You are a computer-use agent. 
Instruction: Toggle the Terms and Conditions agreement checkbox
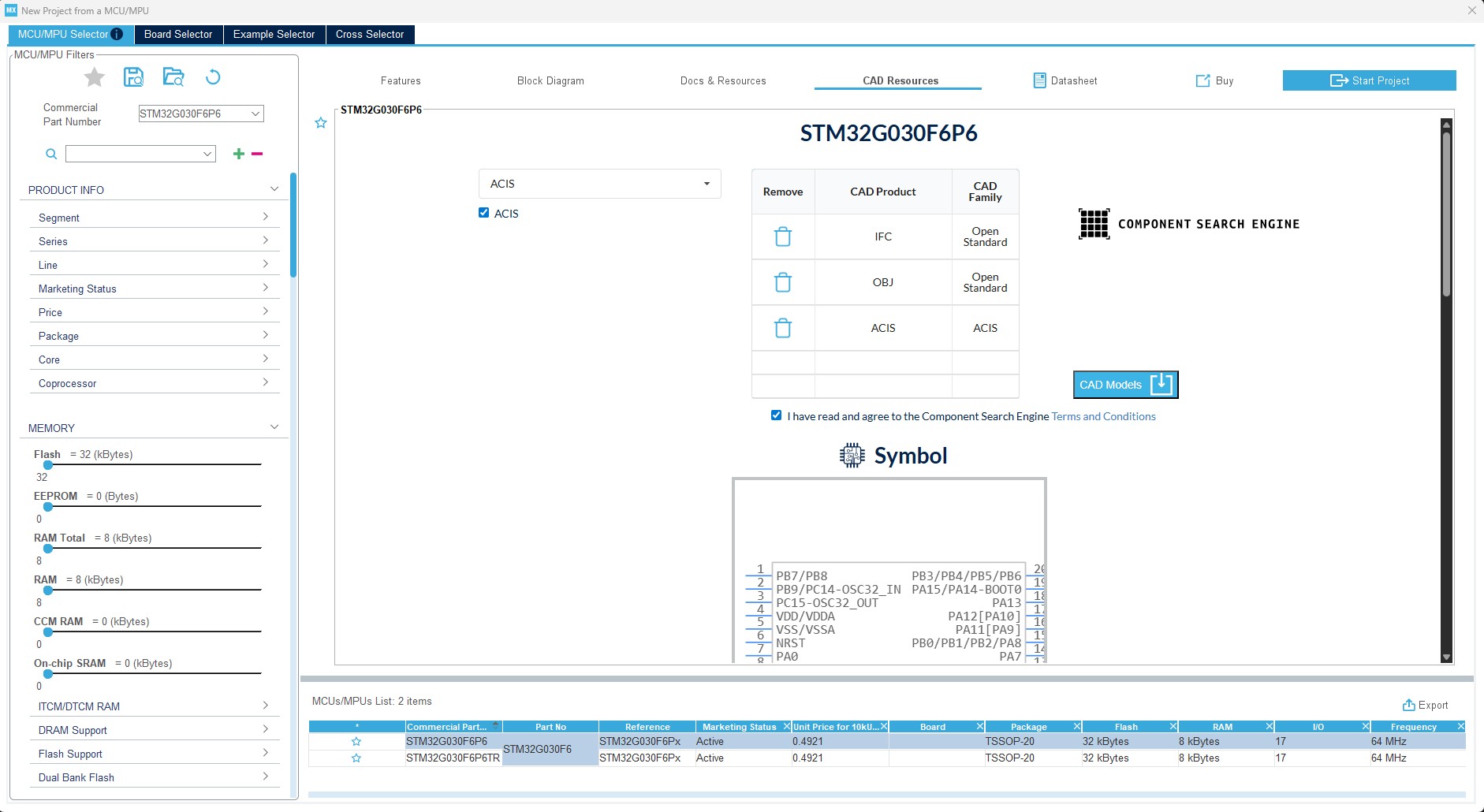(x=777, y=415)
